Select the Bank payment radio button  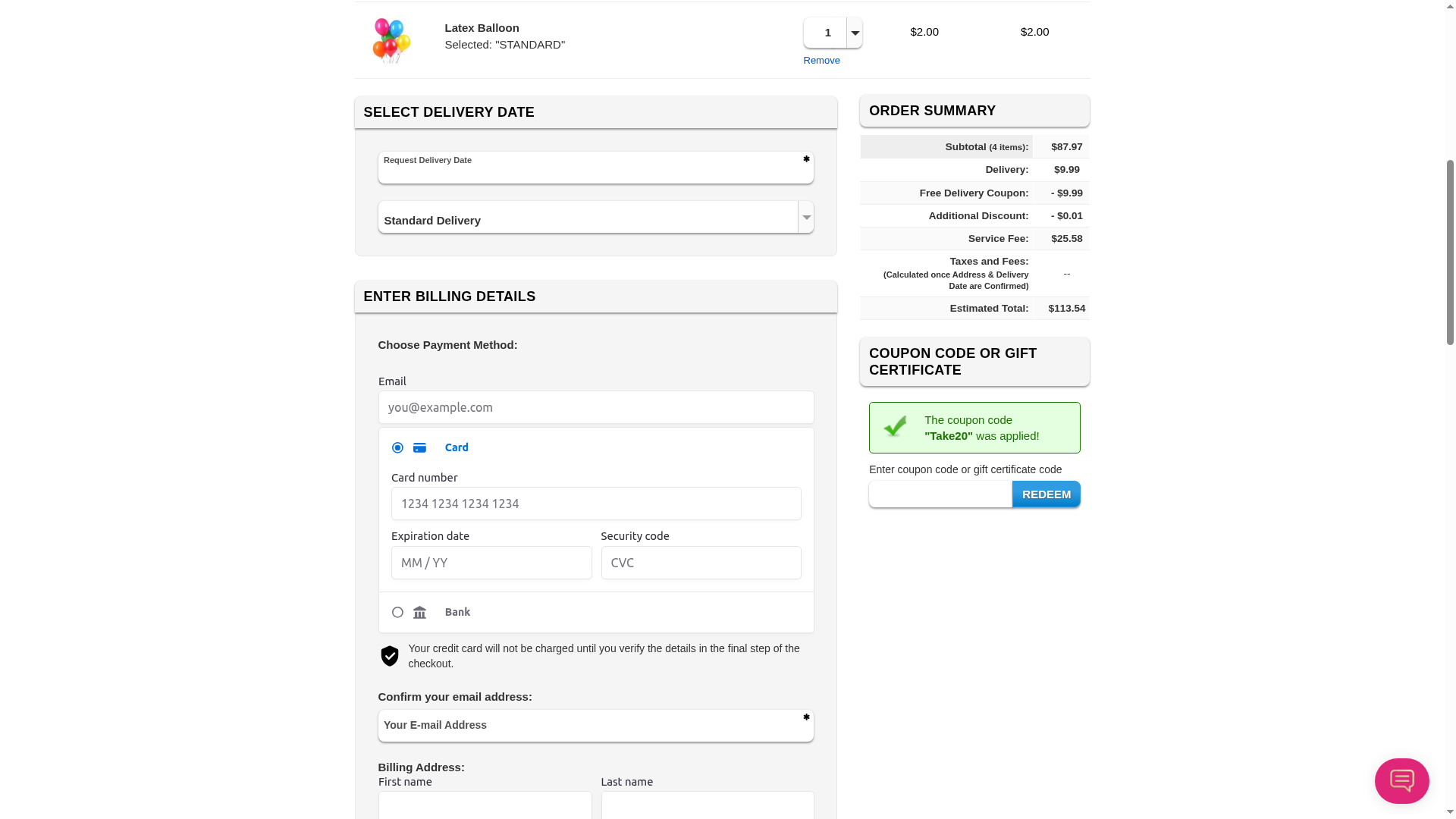[397, 613]
